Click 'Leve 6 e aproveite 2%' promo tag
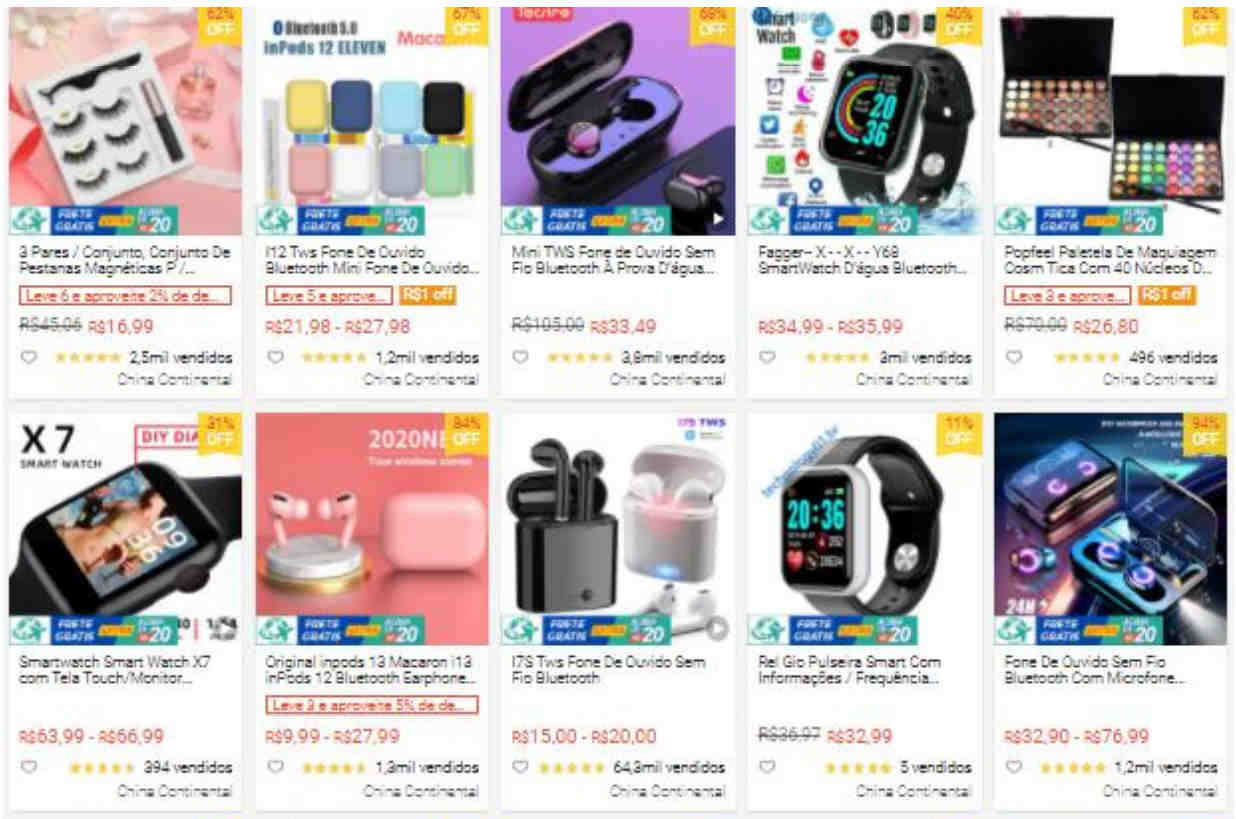 [125, 295]
